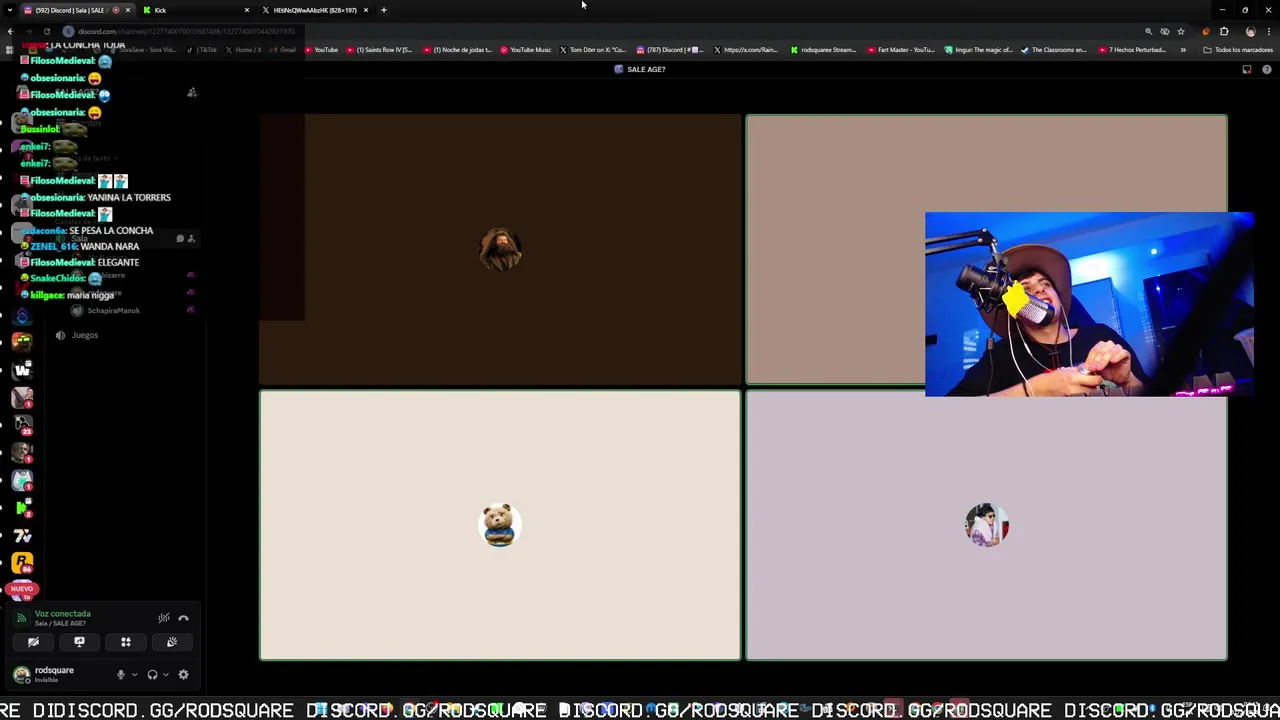Open the orange extension icon

pos(1205,31)
